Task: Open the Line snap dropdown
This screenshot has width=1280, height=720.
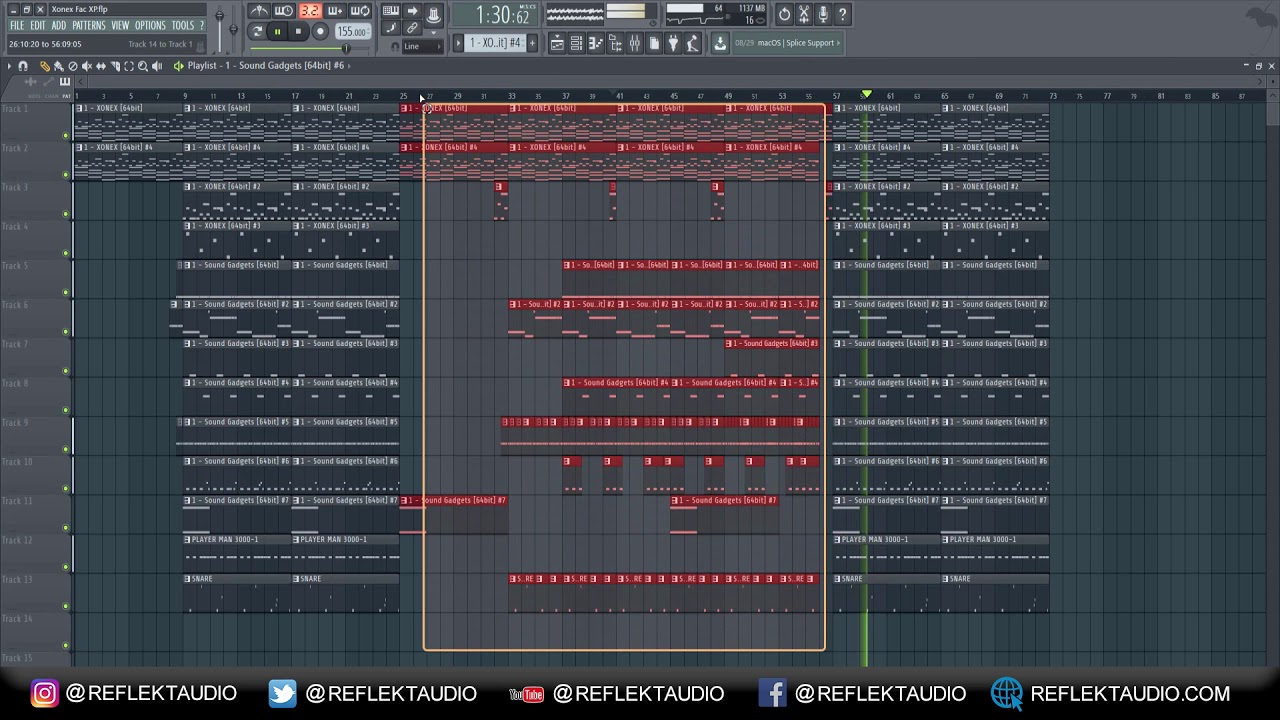Action: 421,46
